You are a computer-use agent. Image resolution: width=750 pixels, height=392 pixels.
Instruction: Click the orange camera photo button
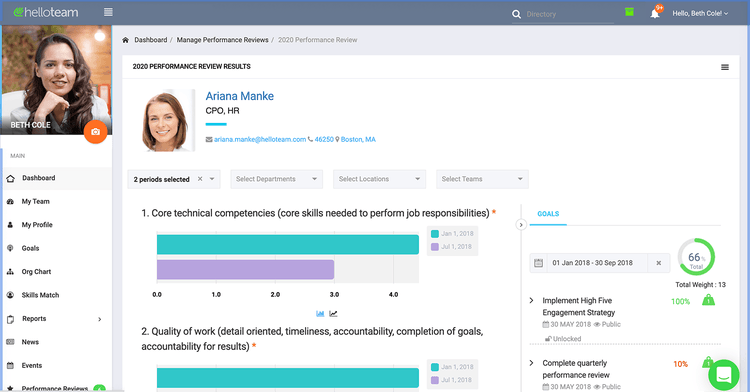95,132
